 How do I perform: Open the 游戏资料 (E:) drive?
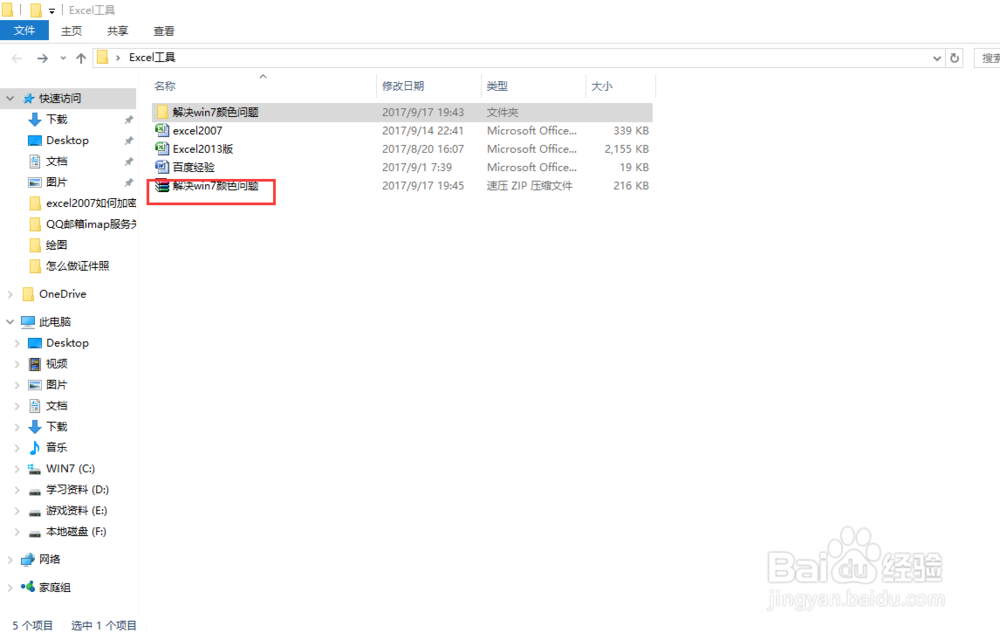77,511
